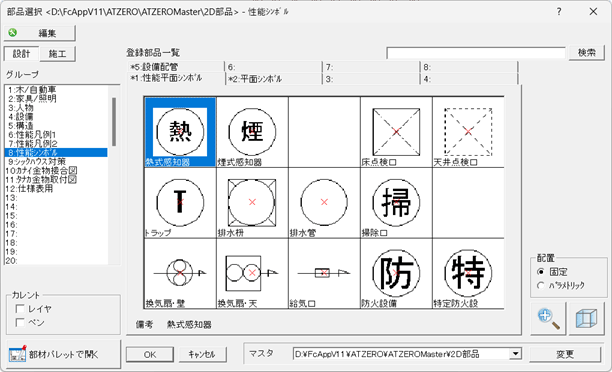Viewport: 612px width, 372px height.
Task: Select empty group 13:
Action: (56, 198)
